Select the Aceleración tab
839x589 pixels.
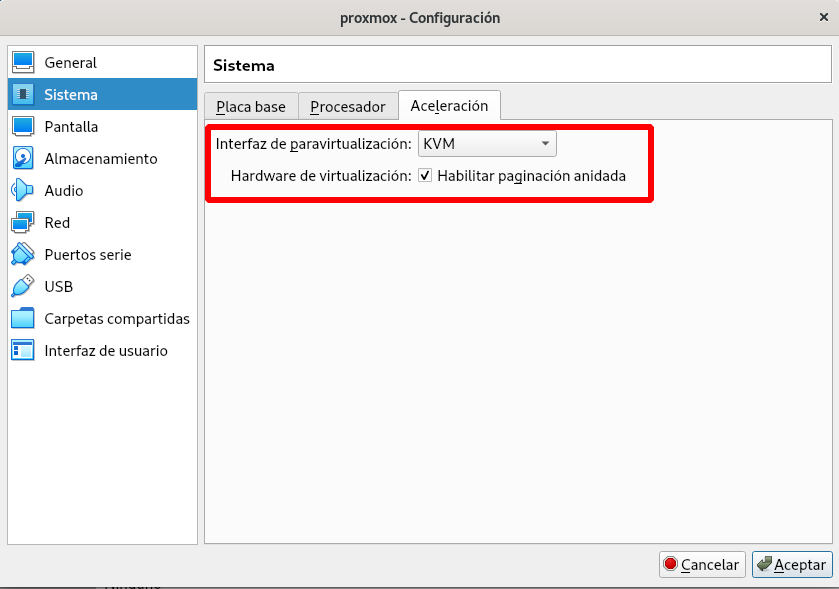pos(449,106)
